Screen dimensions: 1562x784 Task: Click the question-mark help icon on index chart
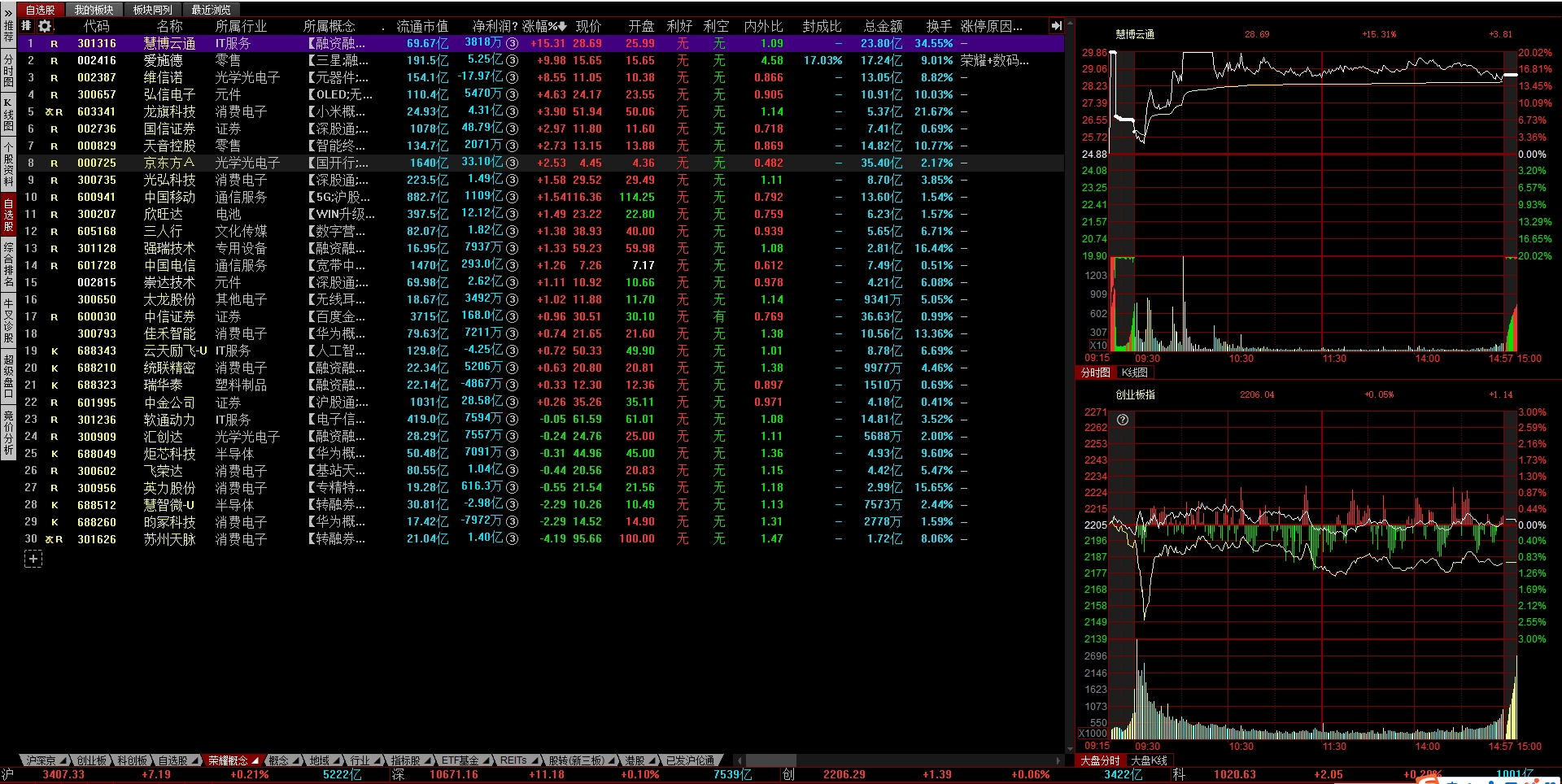click(1123, 420)
